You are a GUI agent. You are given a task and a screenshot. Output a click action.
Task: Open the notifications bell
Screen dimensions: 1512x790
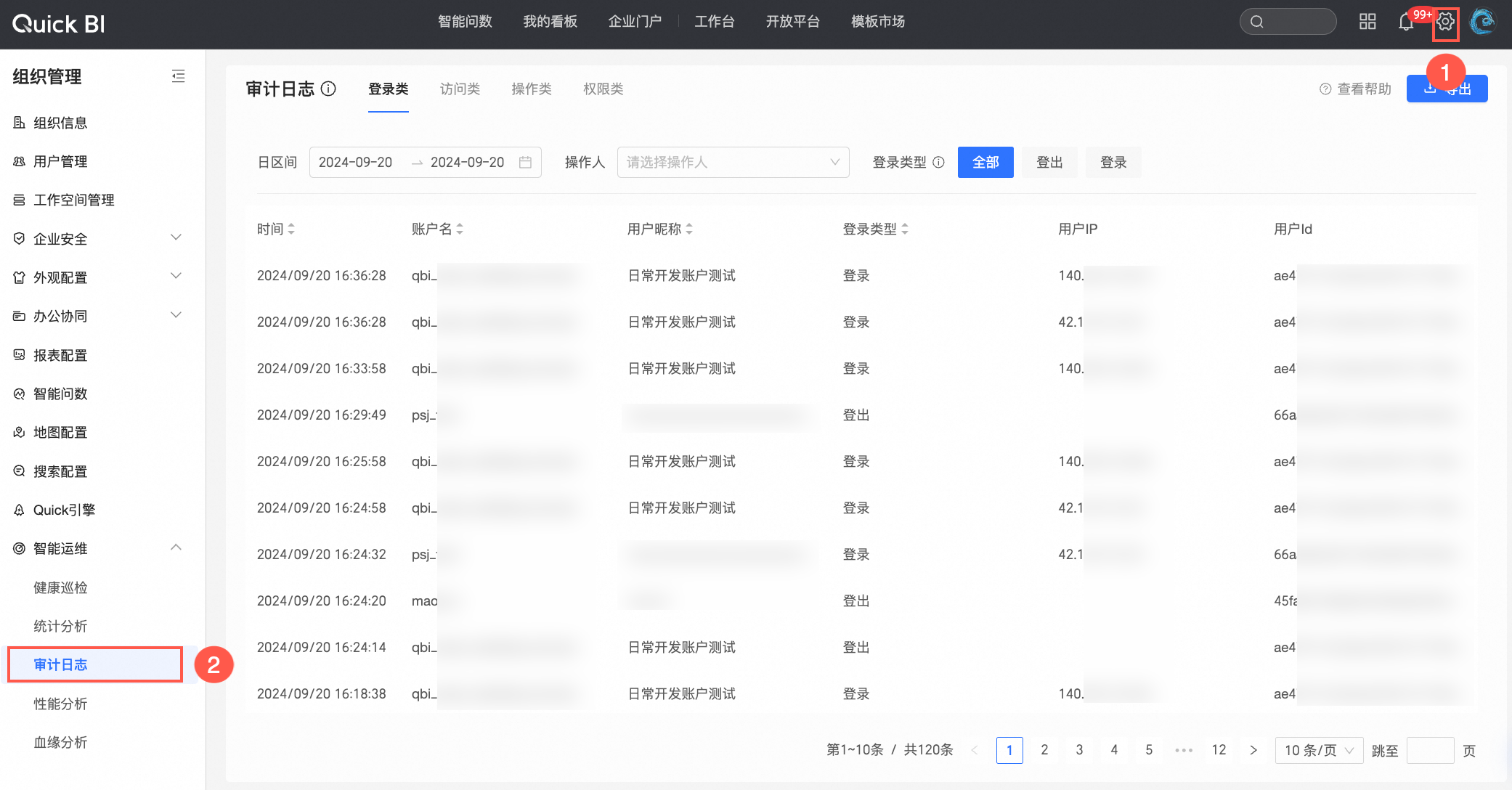click(1406, 23)
